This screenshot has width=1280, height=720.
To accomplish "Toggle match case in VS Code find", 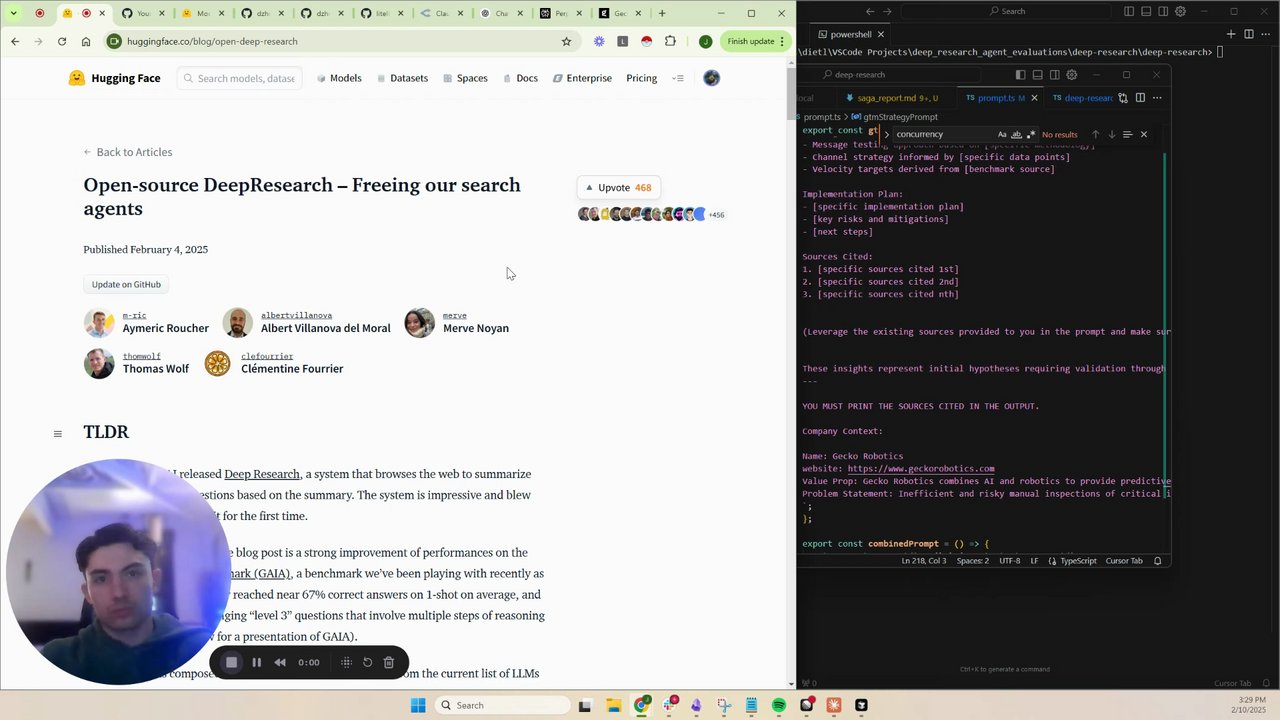I will [1002, 134].
